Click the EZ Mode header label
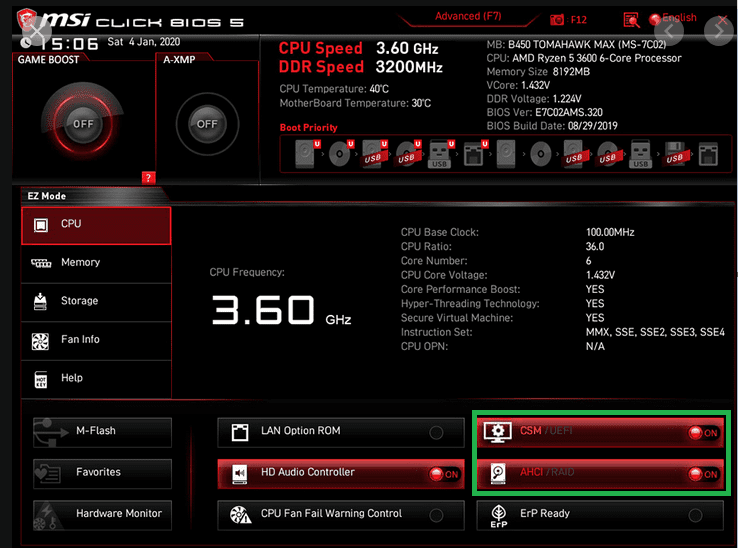 point(47,196)
